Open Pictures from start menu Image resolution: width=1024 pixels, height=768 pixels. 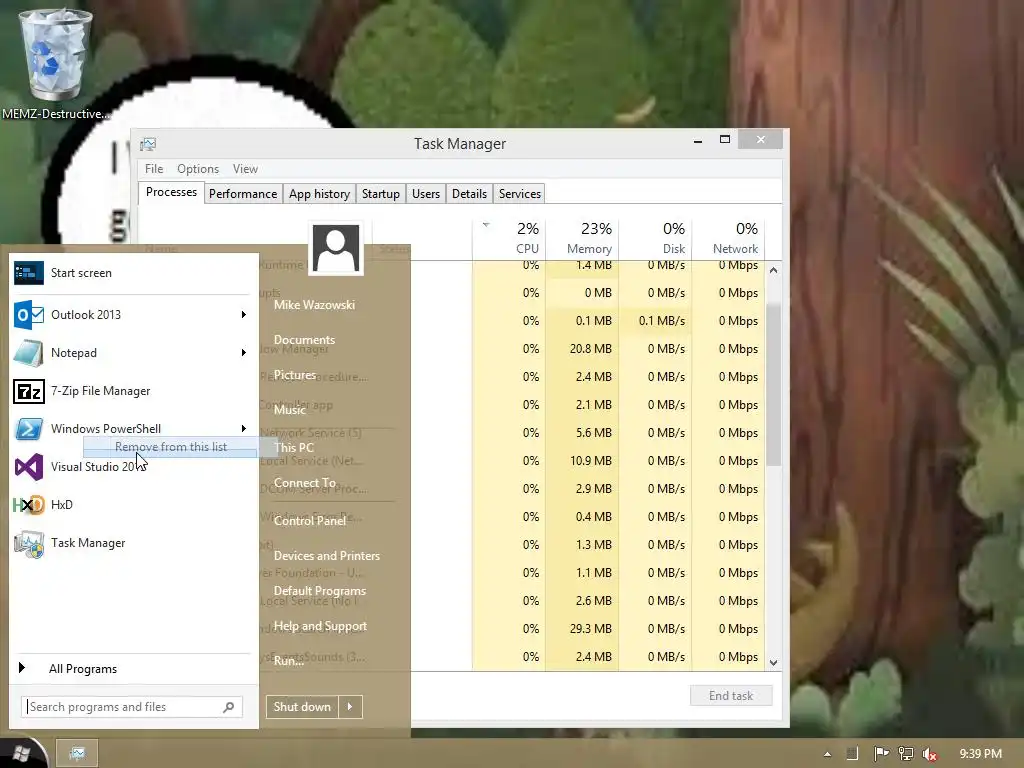295,375
